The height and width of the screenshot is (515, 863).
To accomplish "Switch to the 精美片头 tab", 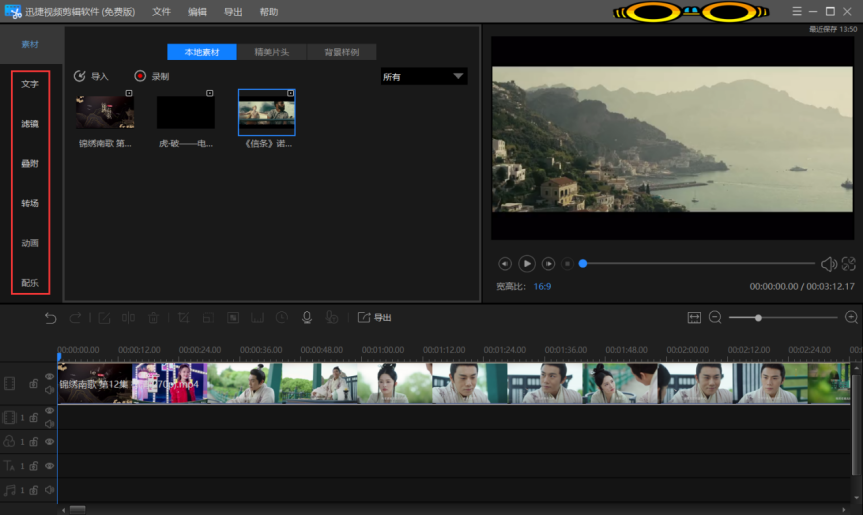I will point(272,52).
